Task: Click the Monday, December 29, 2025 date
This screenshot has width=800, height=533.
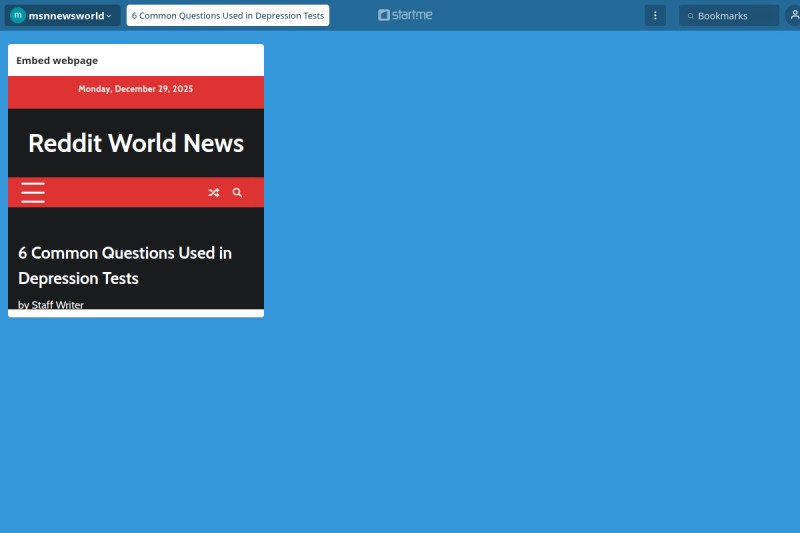Action: click(x=136, y=89)
